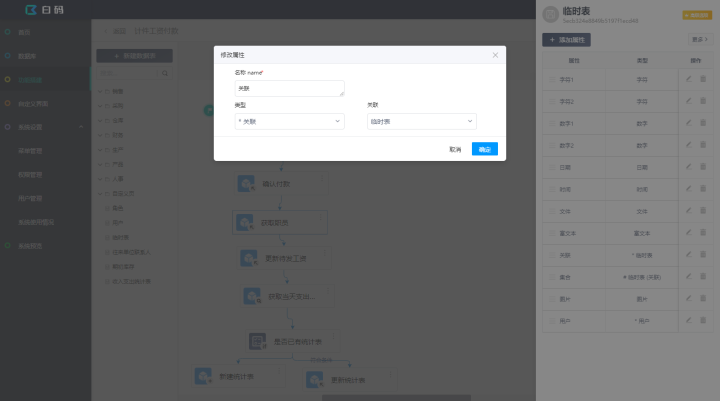Edit the 字符2 attribute with pencil icon
720x401 pixels.
689,101
